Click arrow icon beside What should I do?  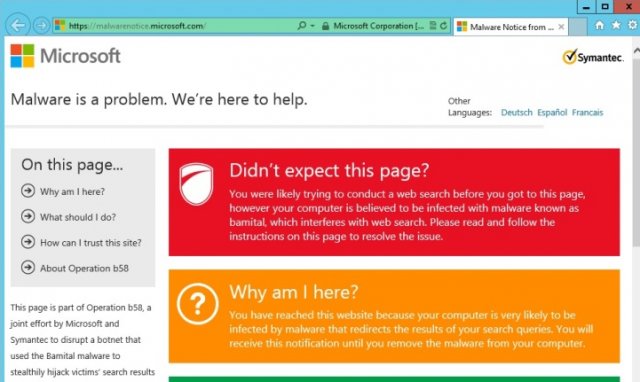pyautogui.click(x=28, y=216)
